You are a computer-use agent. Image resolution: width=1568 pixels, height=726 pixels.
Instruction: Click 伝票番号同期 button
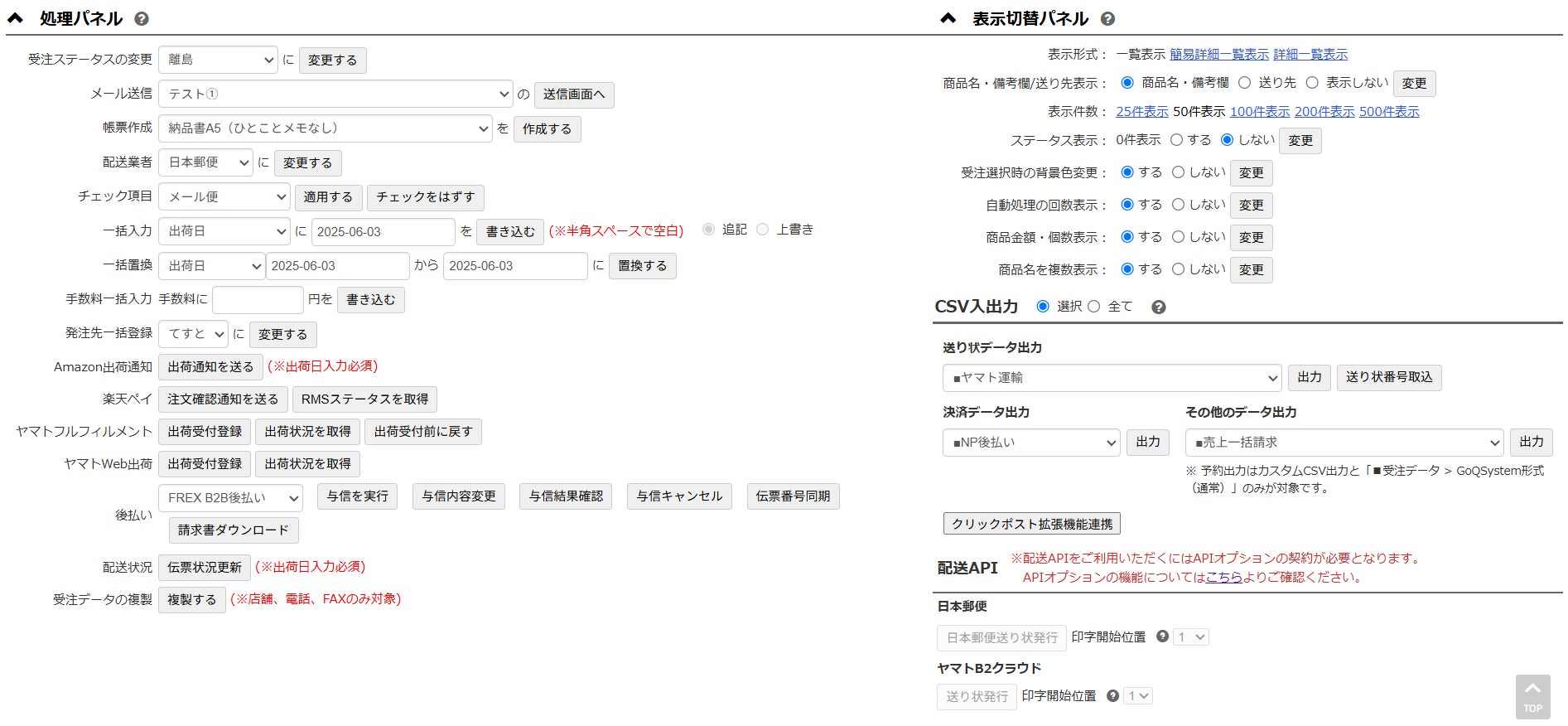(793, 496)
